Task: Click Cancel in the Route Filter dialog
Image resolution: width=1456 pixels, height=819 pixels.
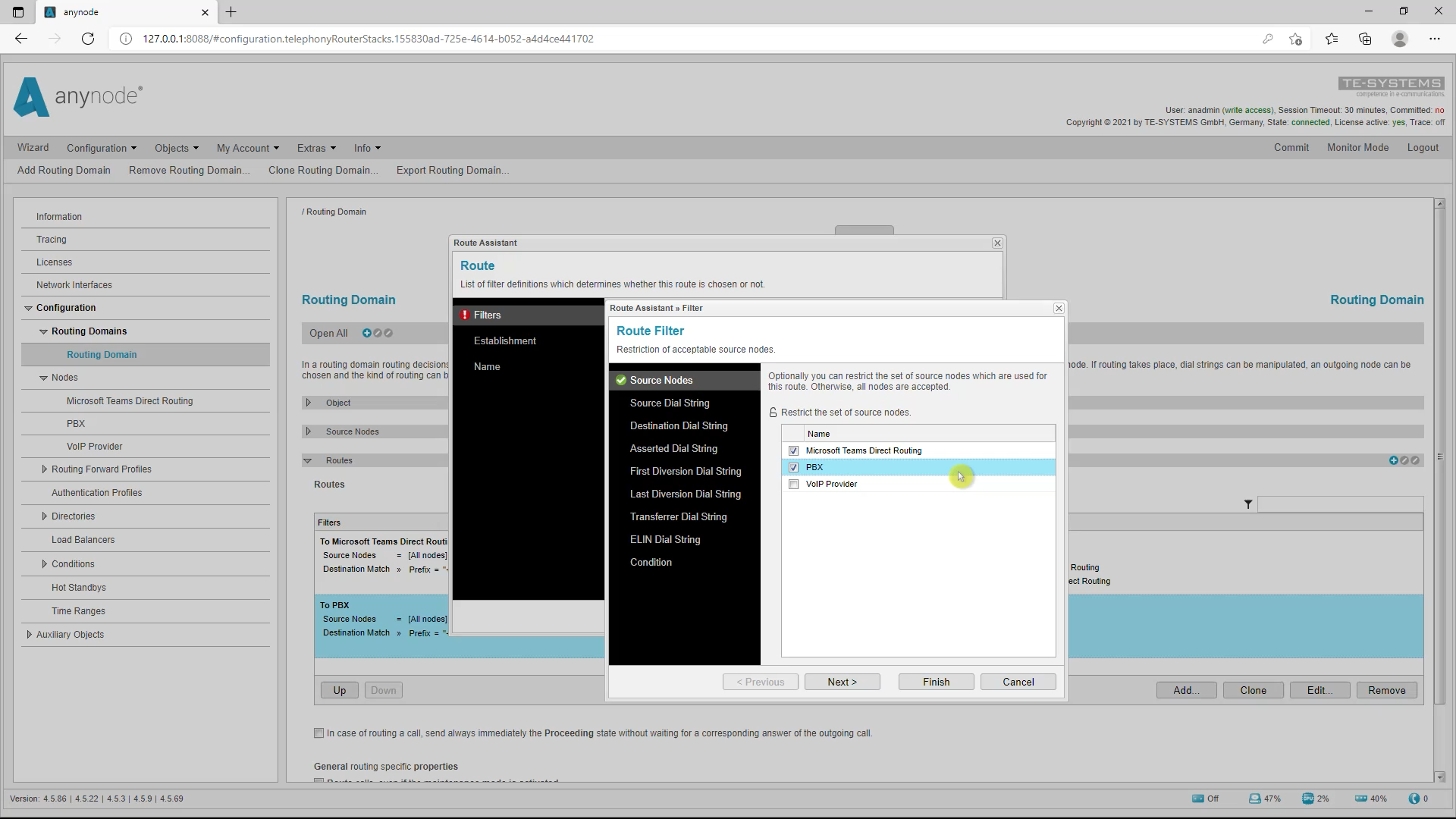Action: click(x=1018, y=682)
